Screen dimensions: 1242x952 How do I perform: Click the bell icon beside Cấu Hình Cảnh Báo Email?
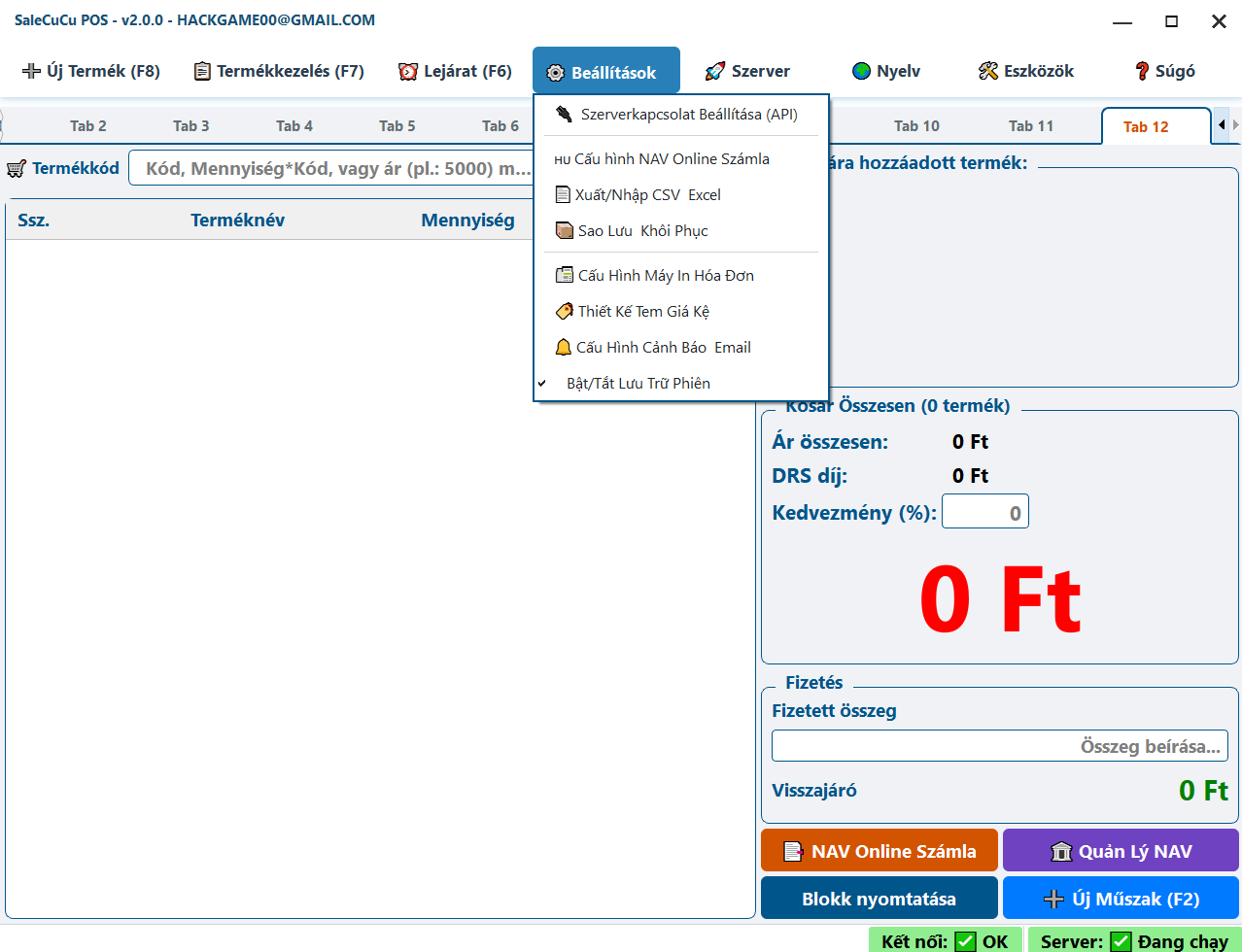(x=563, y=348)
